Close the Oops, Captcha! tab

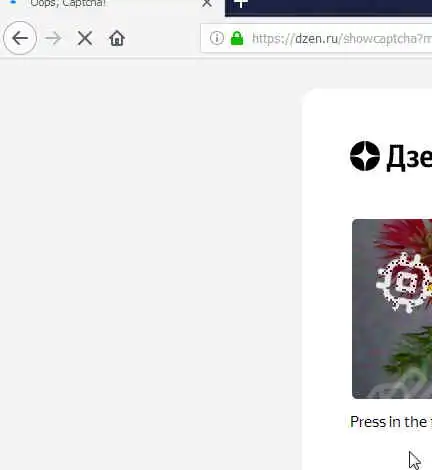(207, 4)
